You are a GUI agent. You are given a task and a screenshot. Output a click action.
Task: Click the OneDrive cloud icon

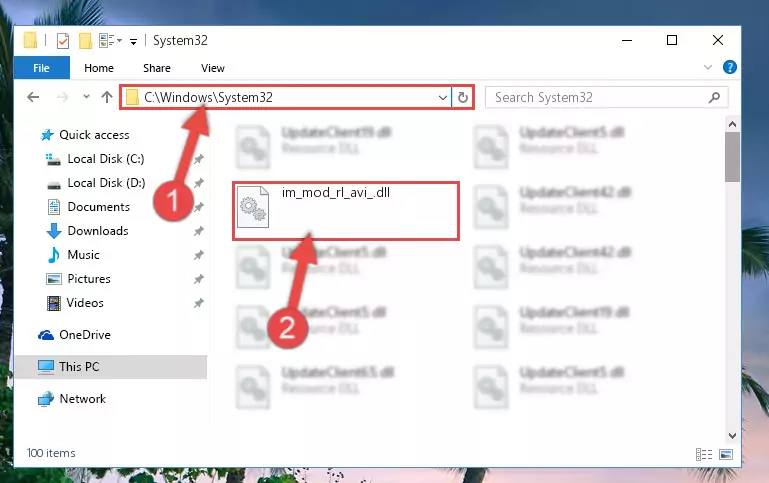[46, 335]
